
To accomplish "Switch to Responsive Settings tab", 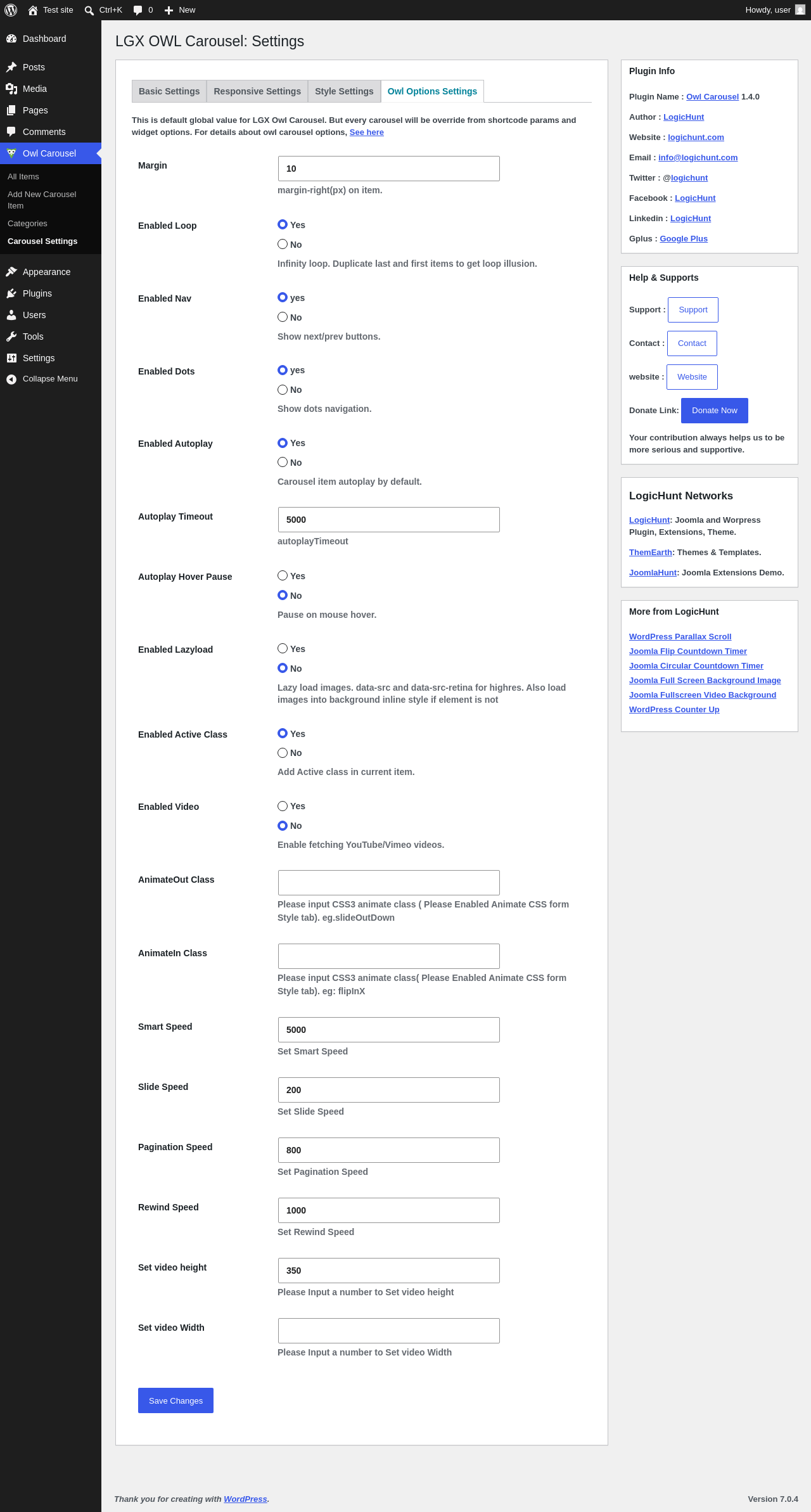I will pyautogui.click(x=257, y=91).
